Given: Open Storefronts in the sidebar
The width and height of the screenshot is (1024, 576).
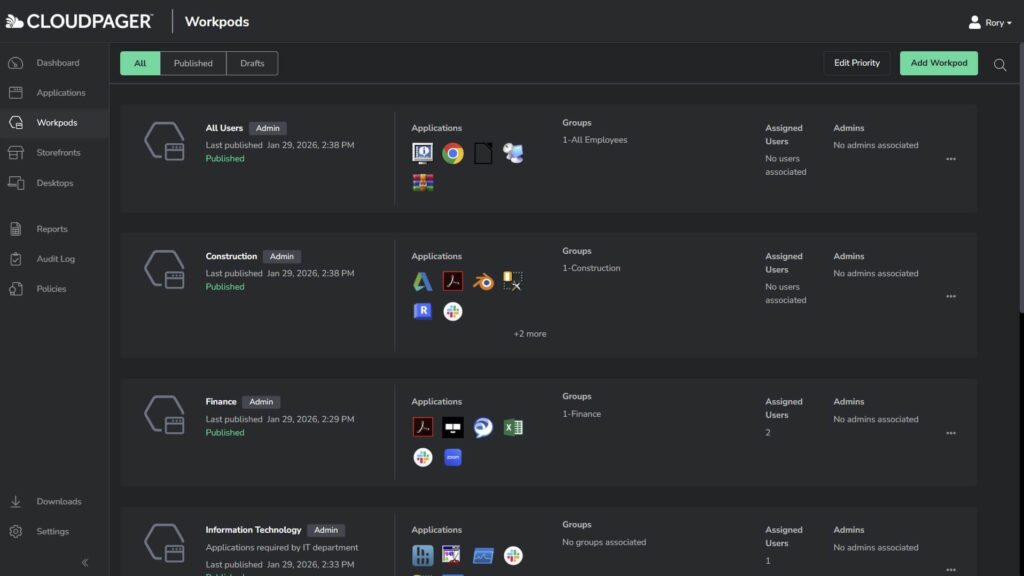Looking at the screenshot, I should (55, 153).
